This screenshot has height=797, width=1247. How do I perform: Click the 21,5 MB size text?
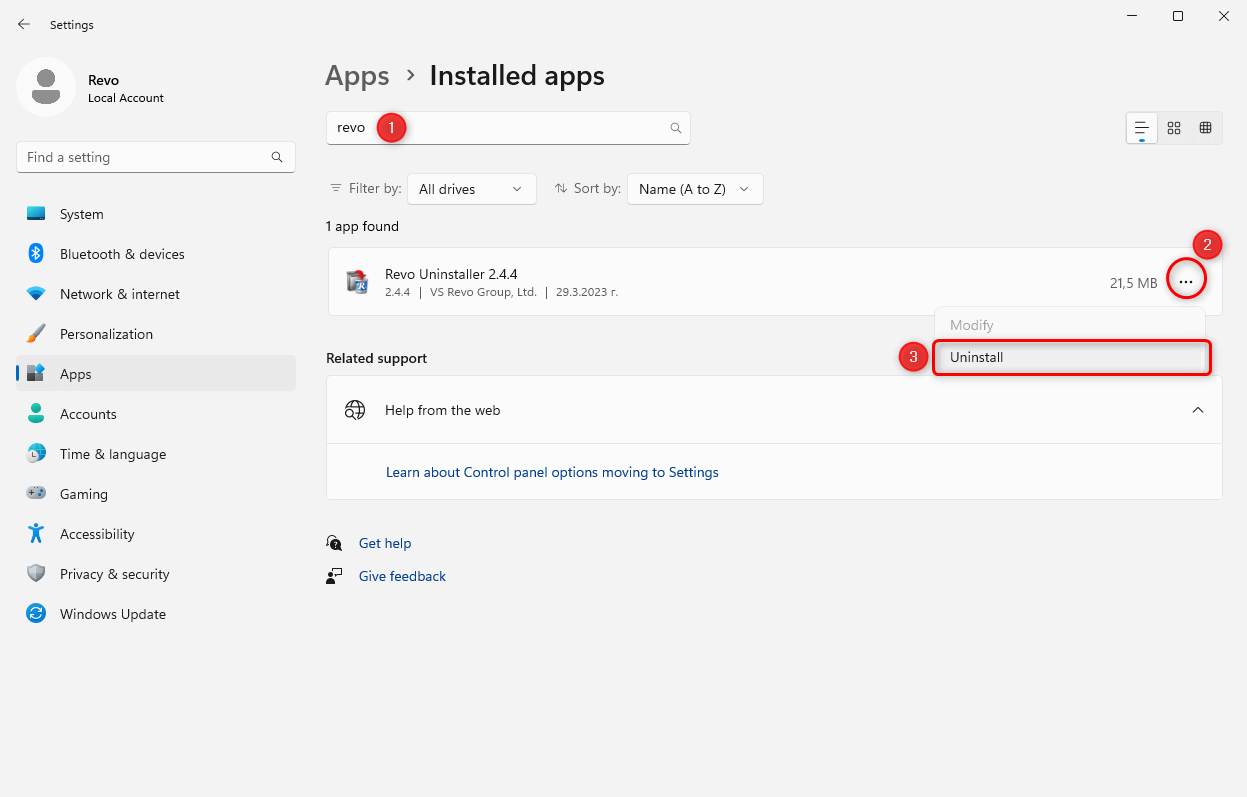tap(1133, 283)
